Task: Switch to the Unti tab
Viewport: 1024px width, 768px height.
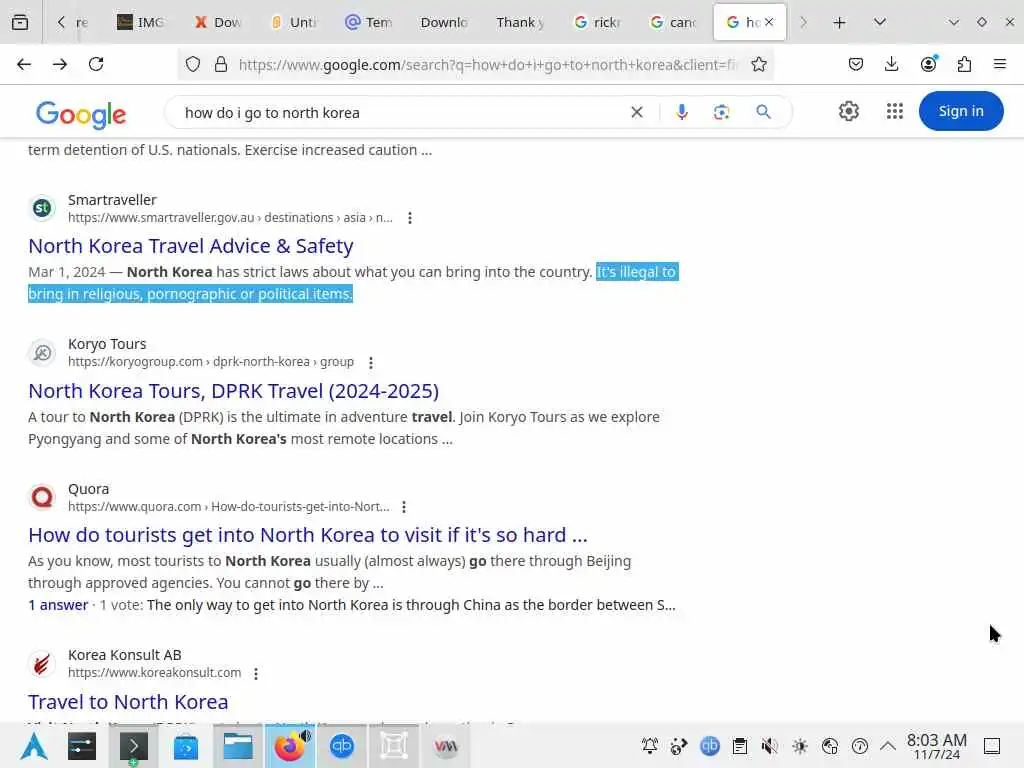Action: click(x=293, y=22)
